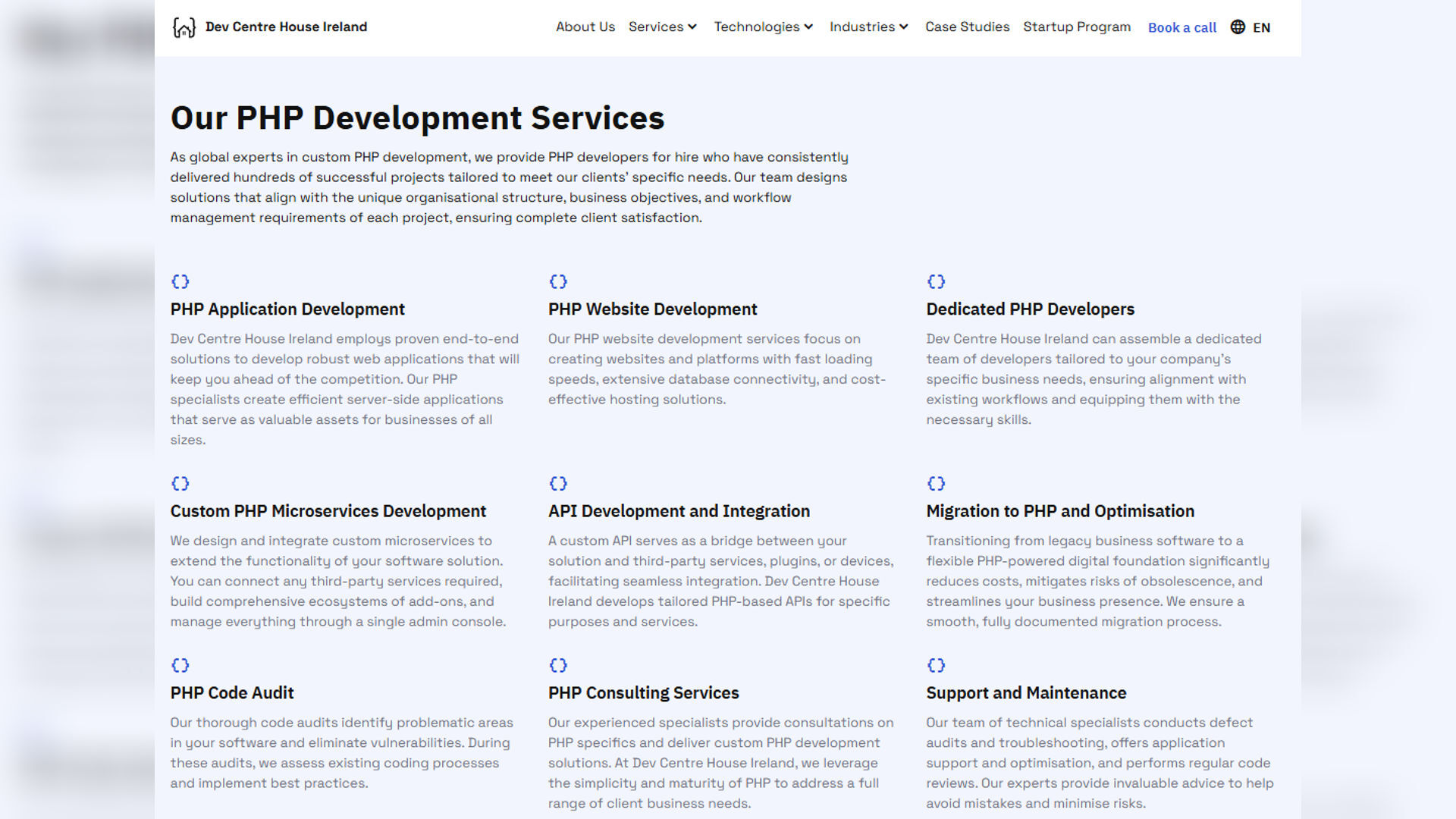Select the code icon above PHP Application Development

[180, 281]
